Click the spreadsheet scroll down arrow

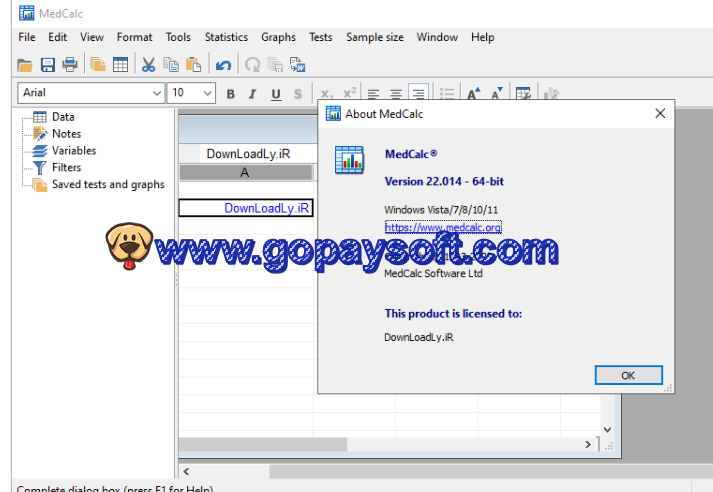point(607,430)
